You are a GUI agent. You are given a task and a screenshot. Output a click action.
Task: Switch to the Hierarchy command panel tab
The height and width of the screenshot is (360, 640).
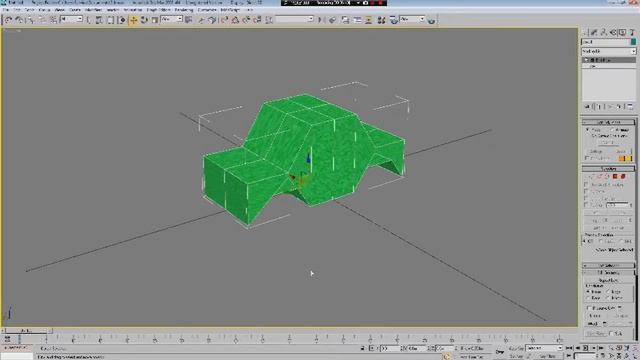click(x=603, y=32)
